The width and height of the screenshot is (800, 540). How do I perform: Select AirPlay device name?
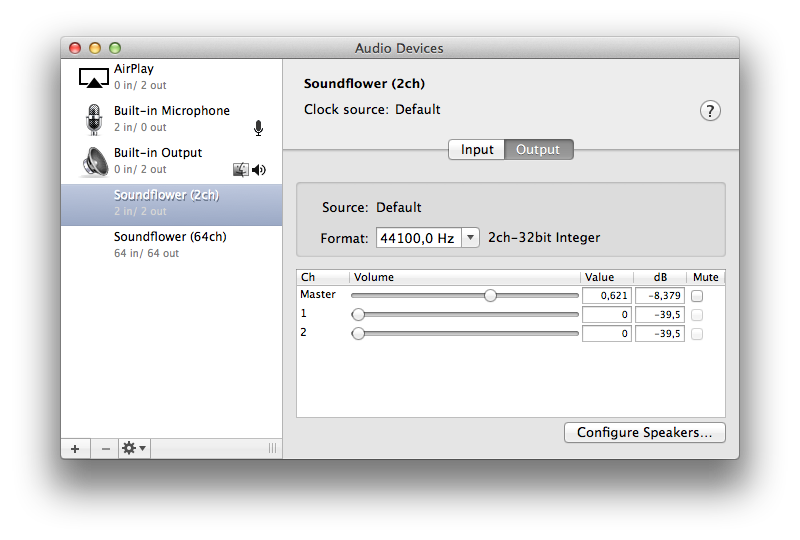coord(134,68)
